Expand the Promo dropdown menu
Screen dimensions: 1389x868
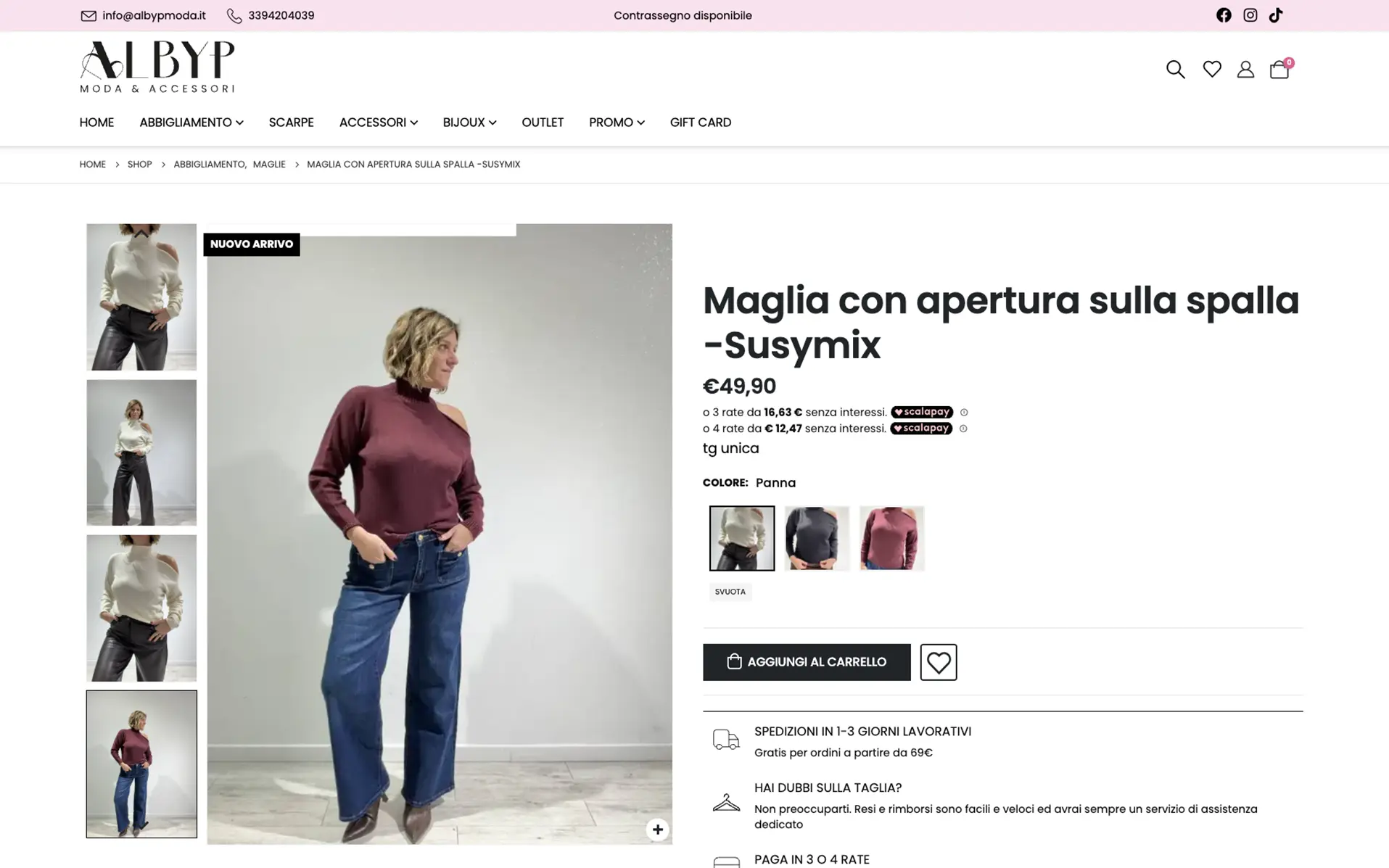click(617, 123)
